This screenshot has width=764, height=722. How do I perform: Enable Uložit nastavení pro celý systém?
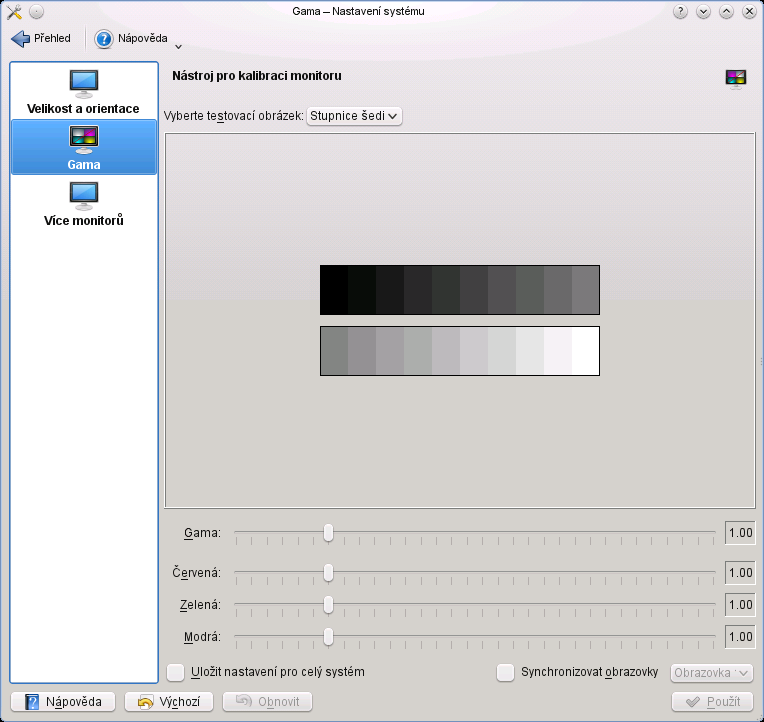[x=175, y=672]
